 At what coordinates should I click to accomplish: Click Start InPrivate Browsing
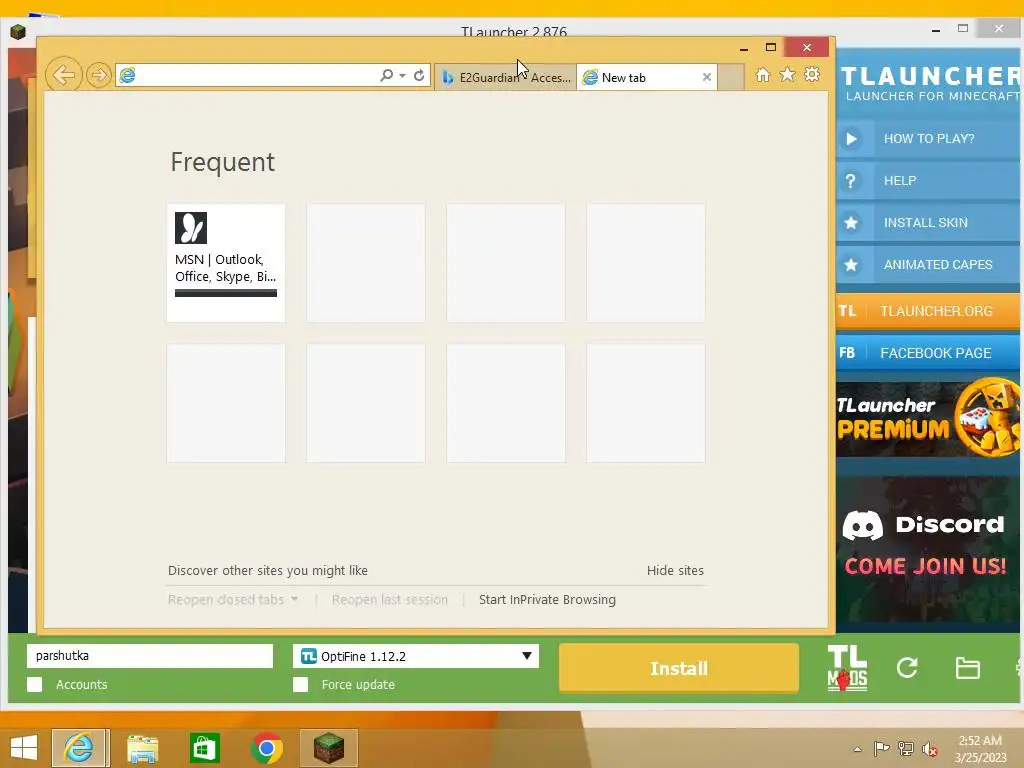(x=547, y=600)
